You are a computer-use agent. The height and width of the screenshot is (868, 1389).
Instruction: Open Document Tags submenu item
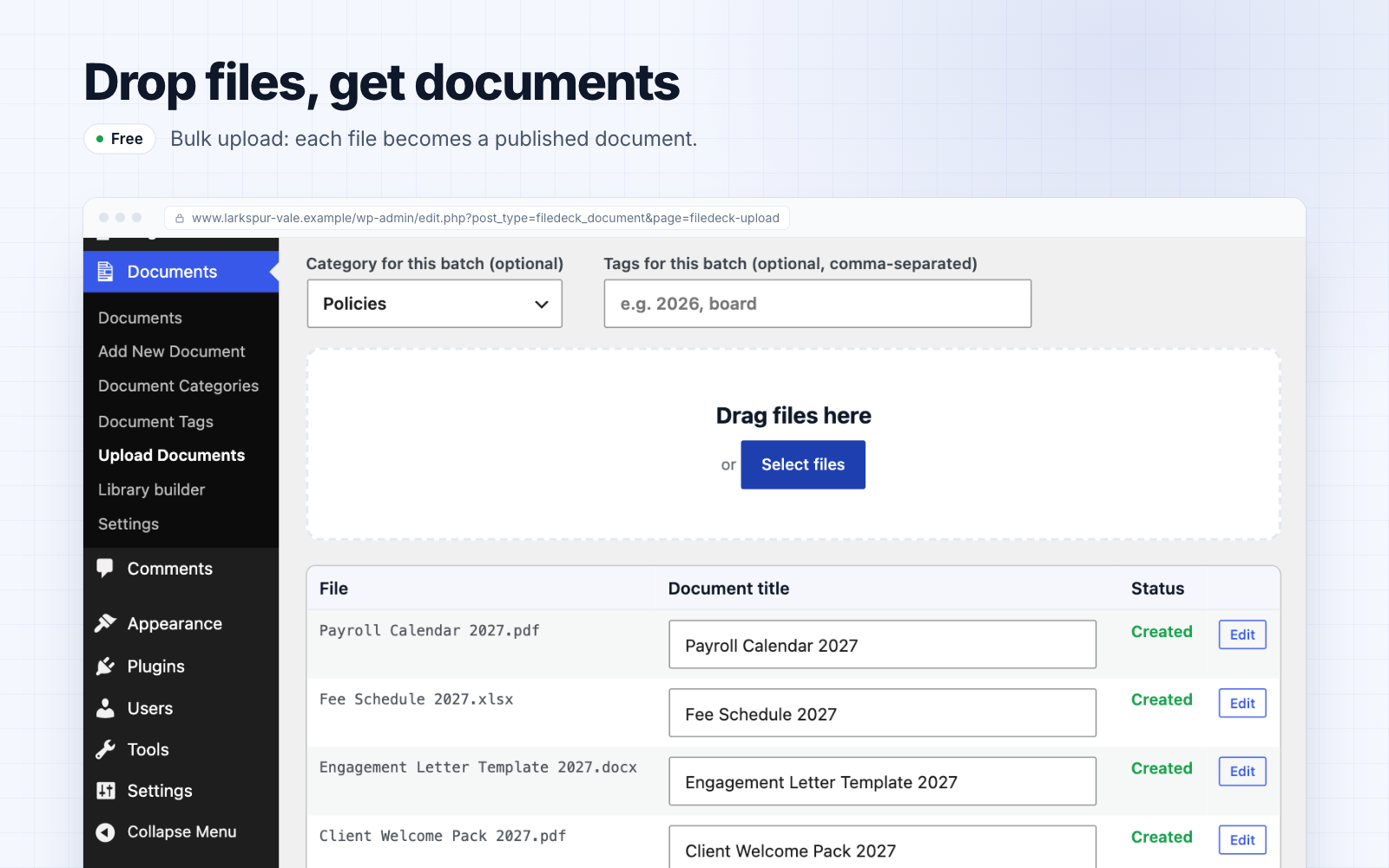click(155, 421)
